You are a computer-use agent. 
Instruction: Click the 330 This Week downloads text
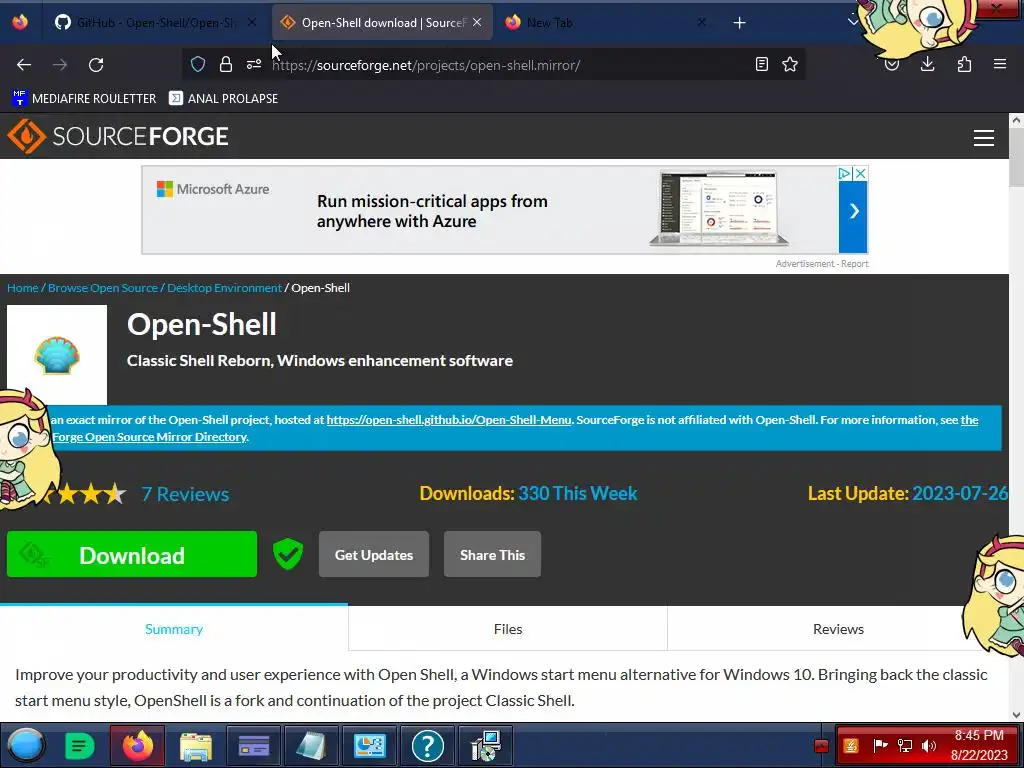point(578,493)
